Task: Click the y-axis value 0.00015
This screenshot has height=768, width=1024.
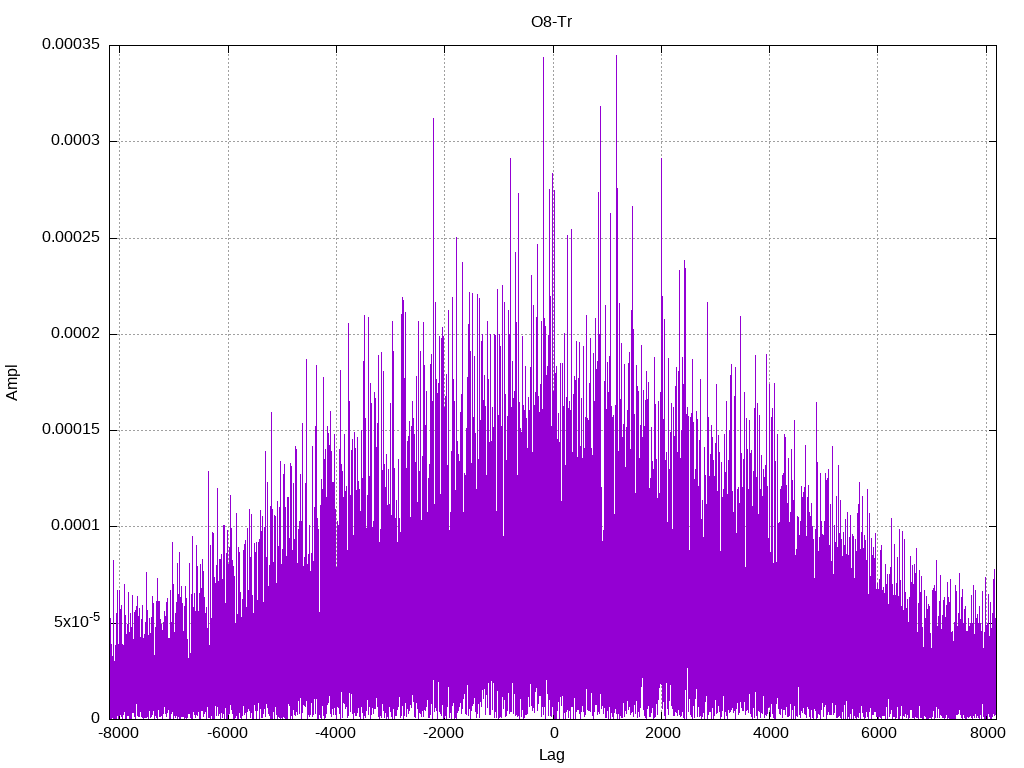Action: click(71, 429)
